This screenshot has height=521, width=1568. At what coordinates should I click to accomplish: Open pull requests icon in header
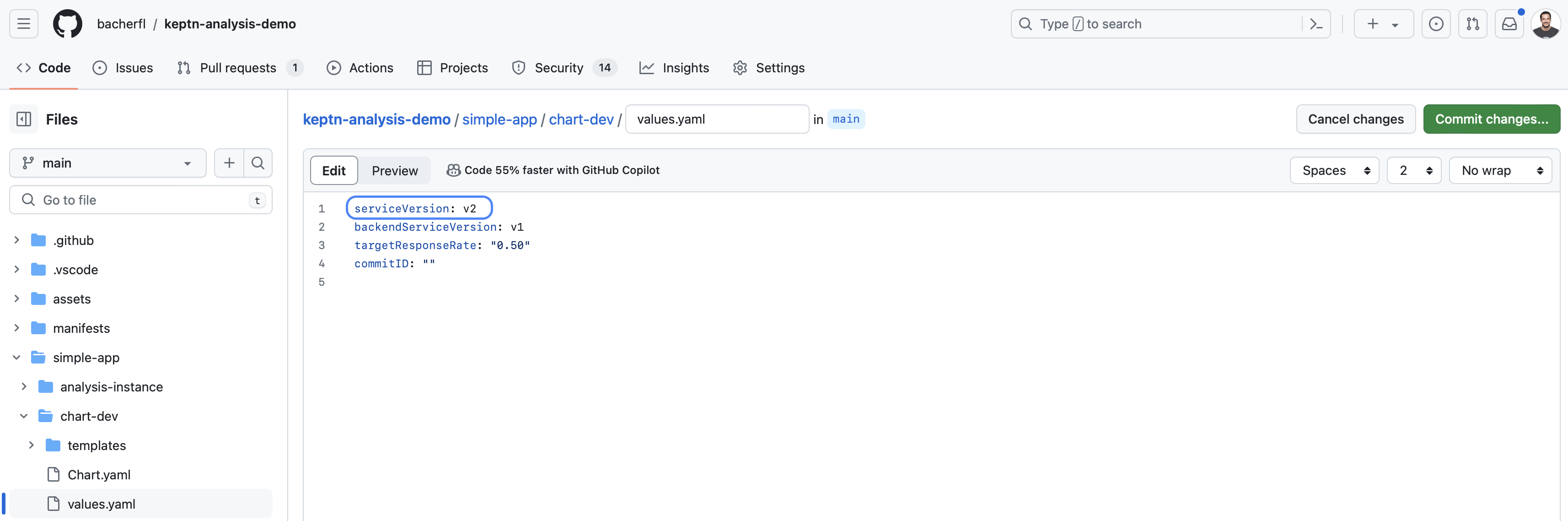1472,24
